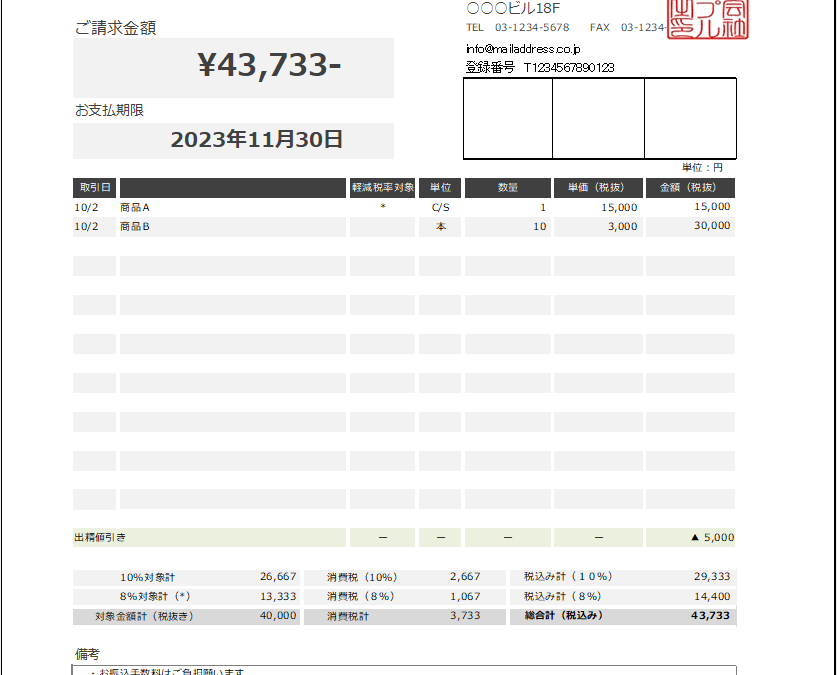Click the ▲ 5,000 discount amount cell

click(690, 537)
